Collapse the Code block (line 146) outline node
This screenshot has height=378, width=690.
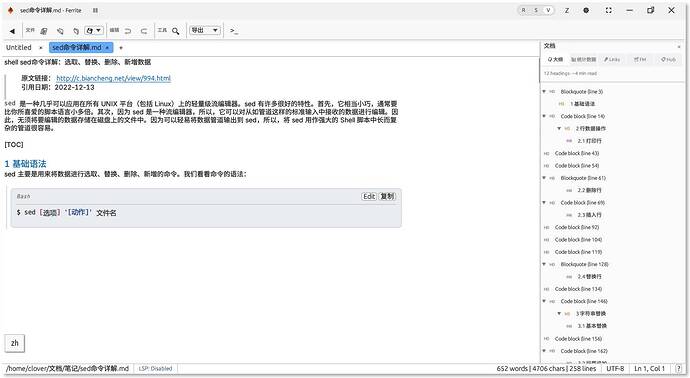tap(544, 301)
